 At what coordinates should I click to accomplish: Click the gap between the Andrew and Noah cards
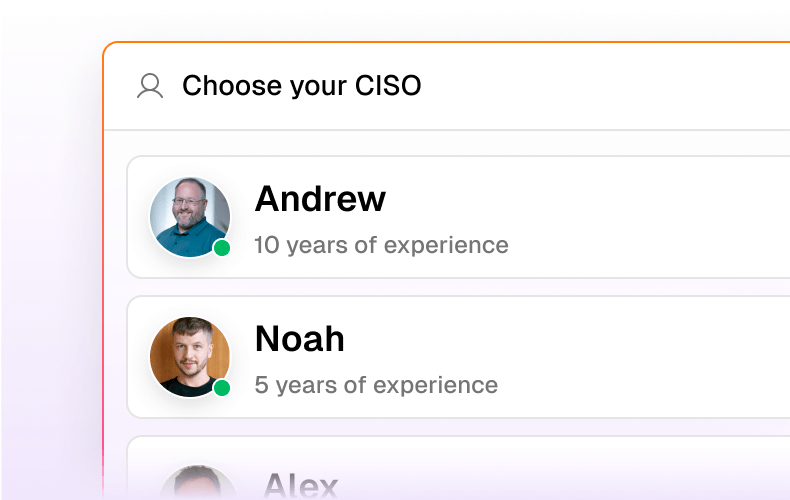[453, 287]
